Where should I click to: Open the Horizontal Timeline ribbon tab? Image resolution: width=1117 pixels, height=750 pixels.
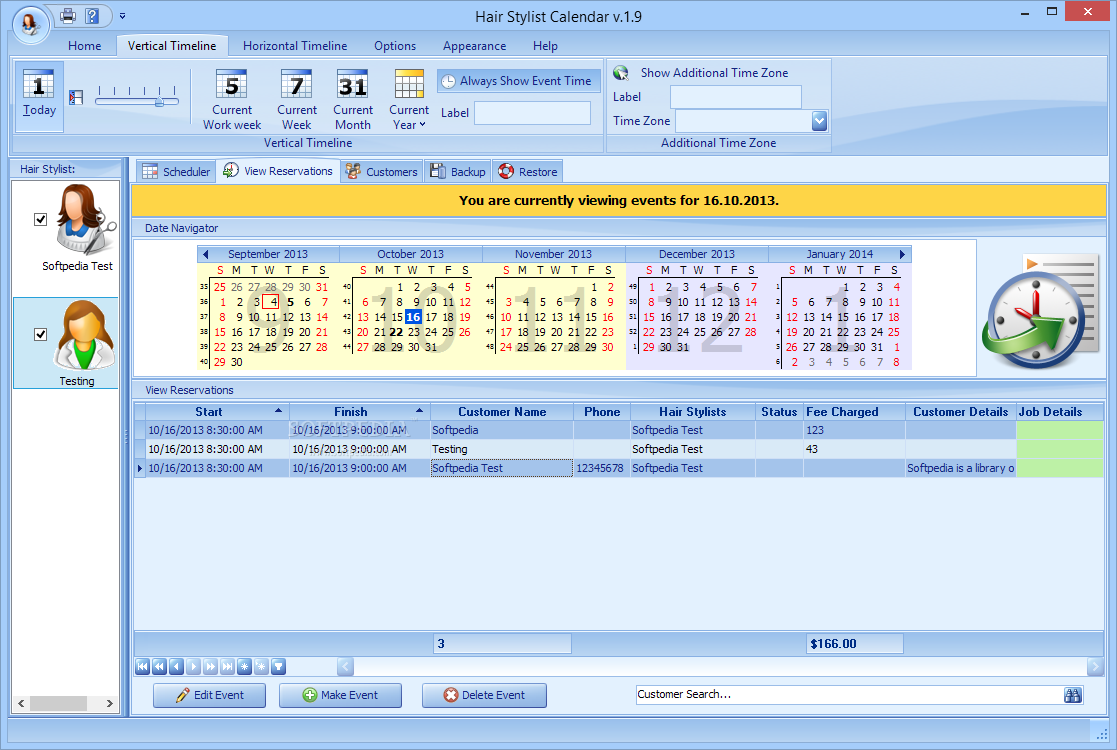click(x=295, y=46)
